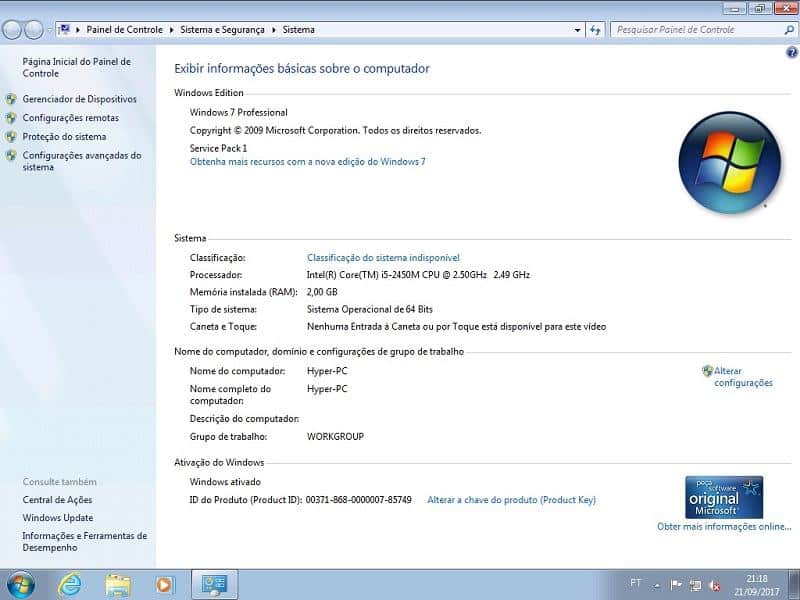
Task: Click the PT language indicator
Action: click(x=635, y=583)
